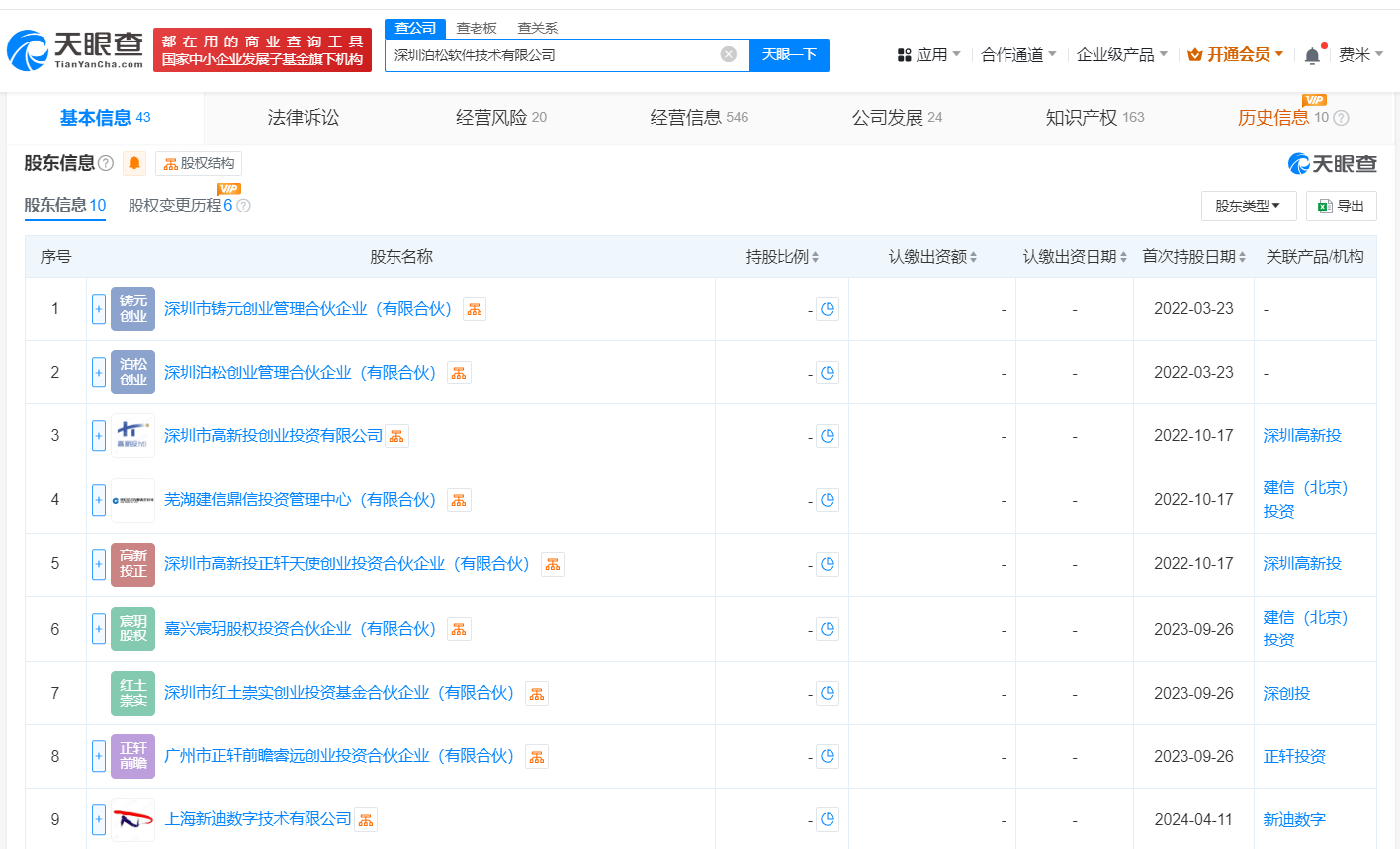
Task: Switch to the 经营信息 tab
Action: [x=699, y=118]
